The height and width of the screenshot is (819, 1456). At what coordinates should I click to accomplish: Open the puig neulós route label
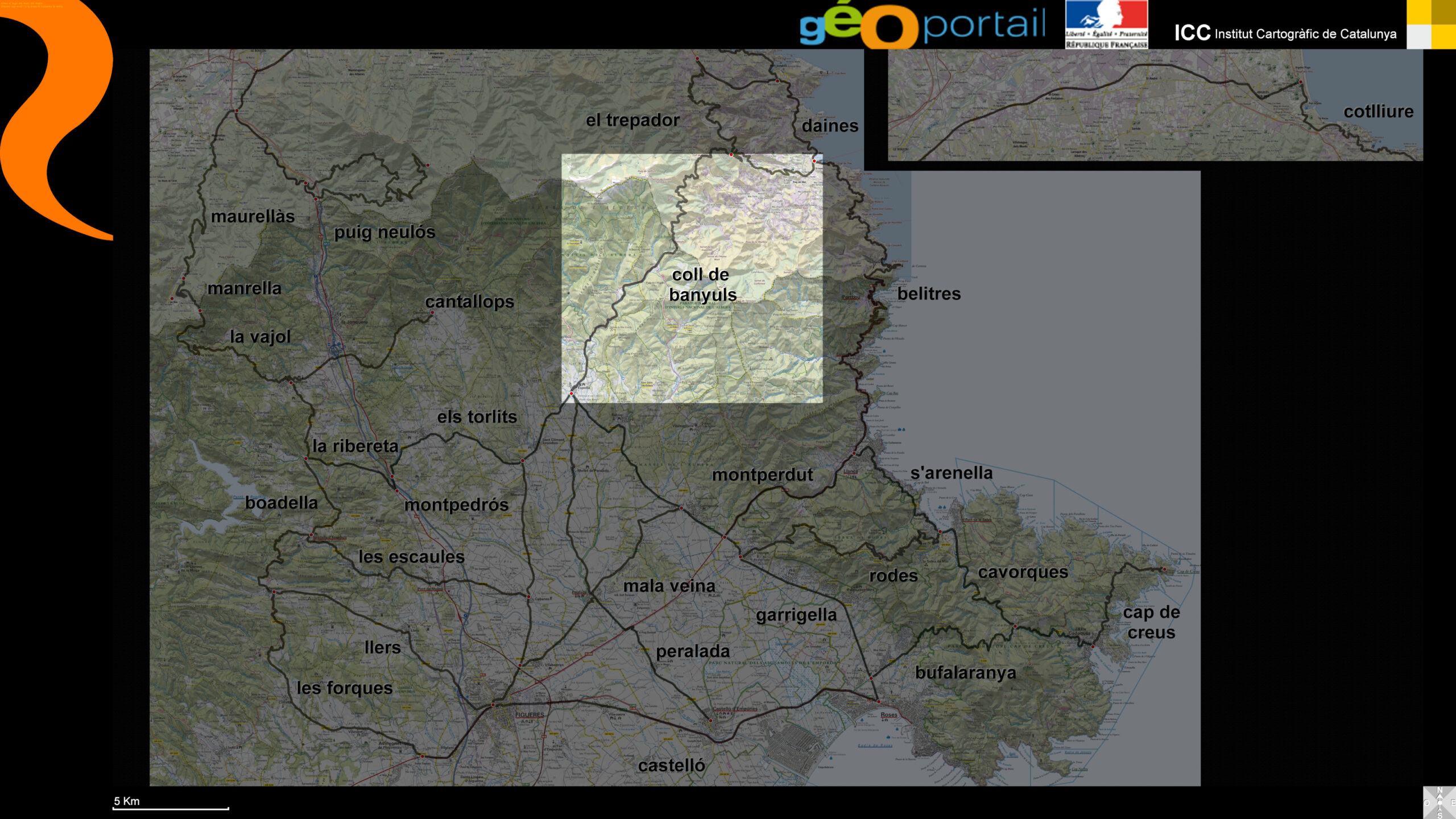point(384,232)
